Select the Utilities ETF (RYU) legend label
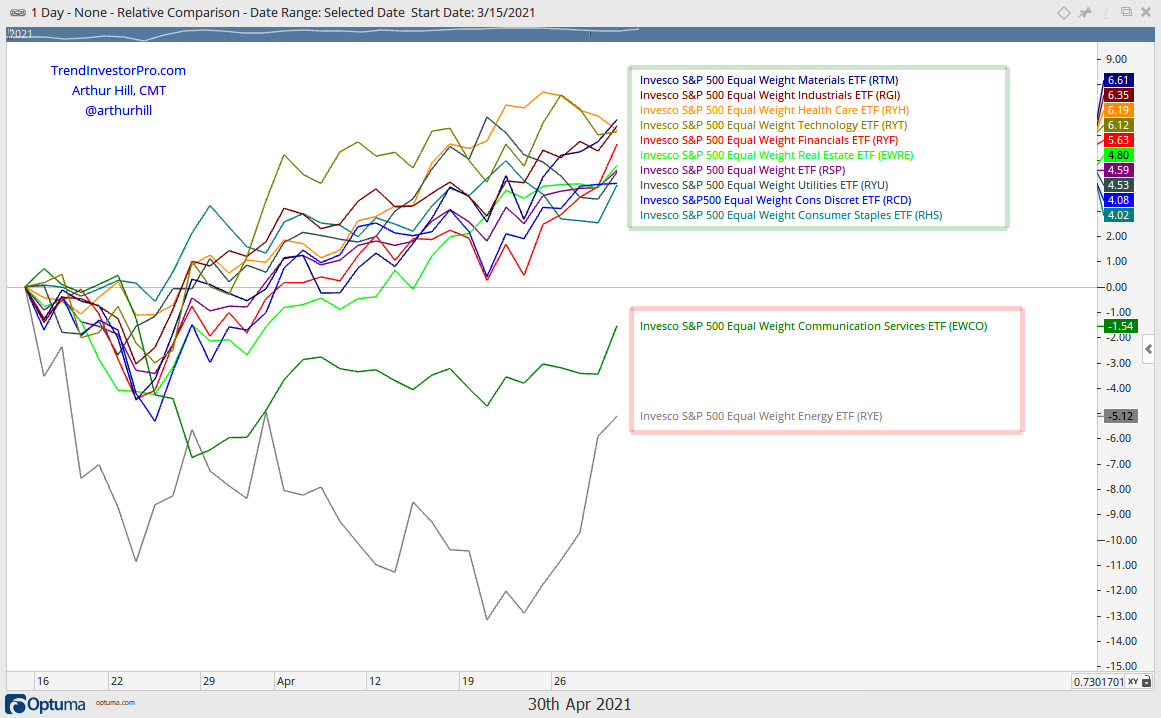 pyautogui.click(x=764, y=185)
